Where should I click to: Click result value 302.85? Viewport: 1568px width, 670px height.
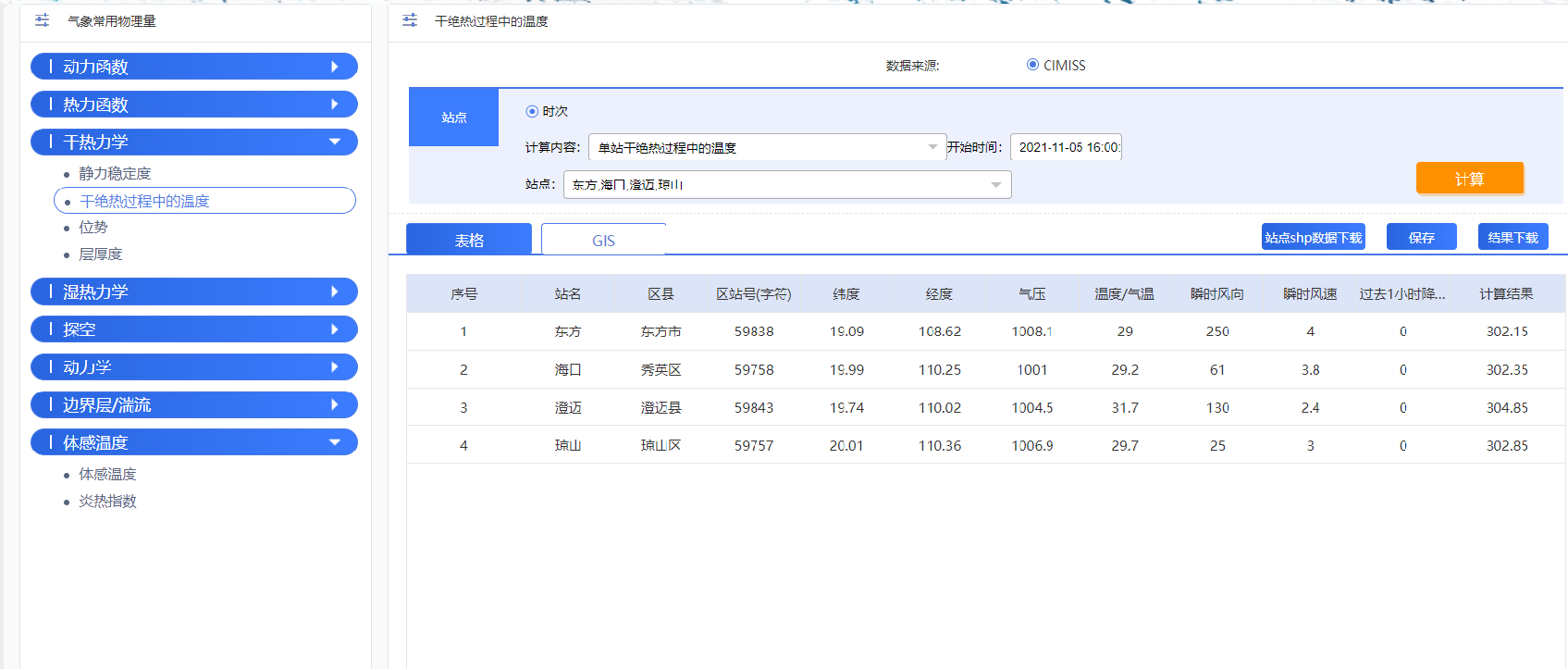coord(1507,445)
